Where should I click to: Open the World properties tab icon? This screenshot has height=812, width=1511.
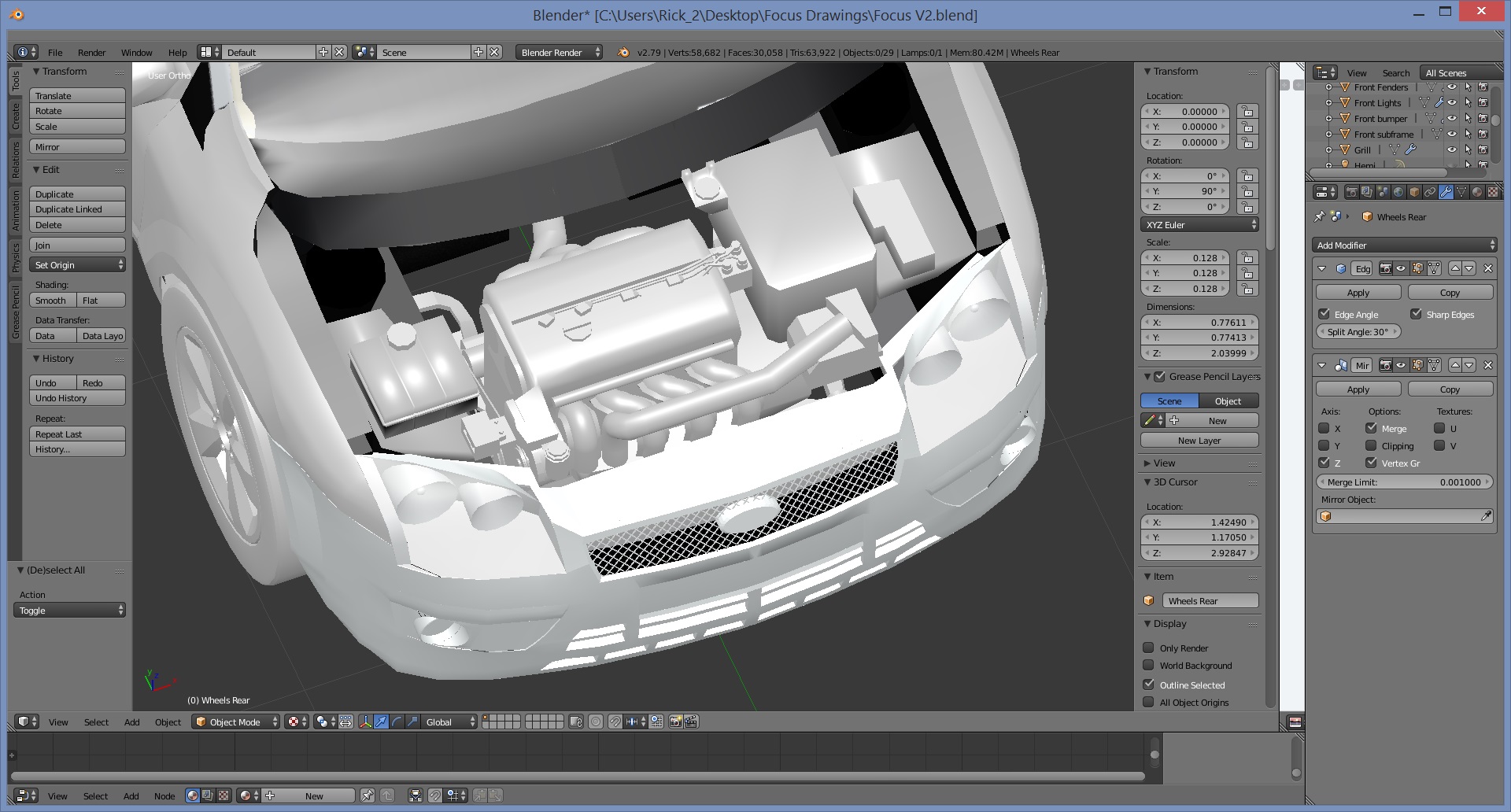click(1398, 192)
